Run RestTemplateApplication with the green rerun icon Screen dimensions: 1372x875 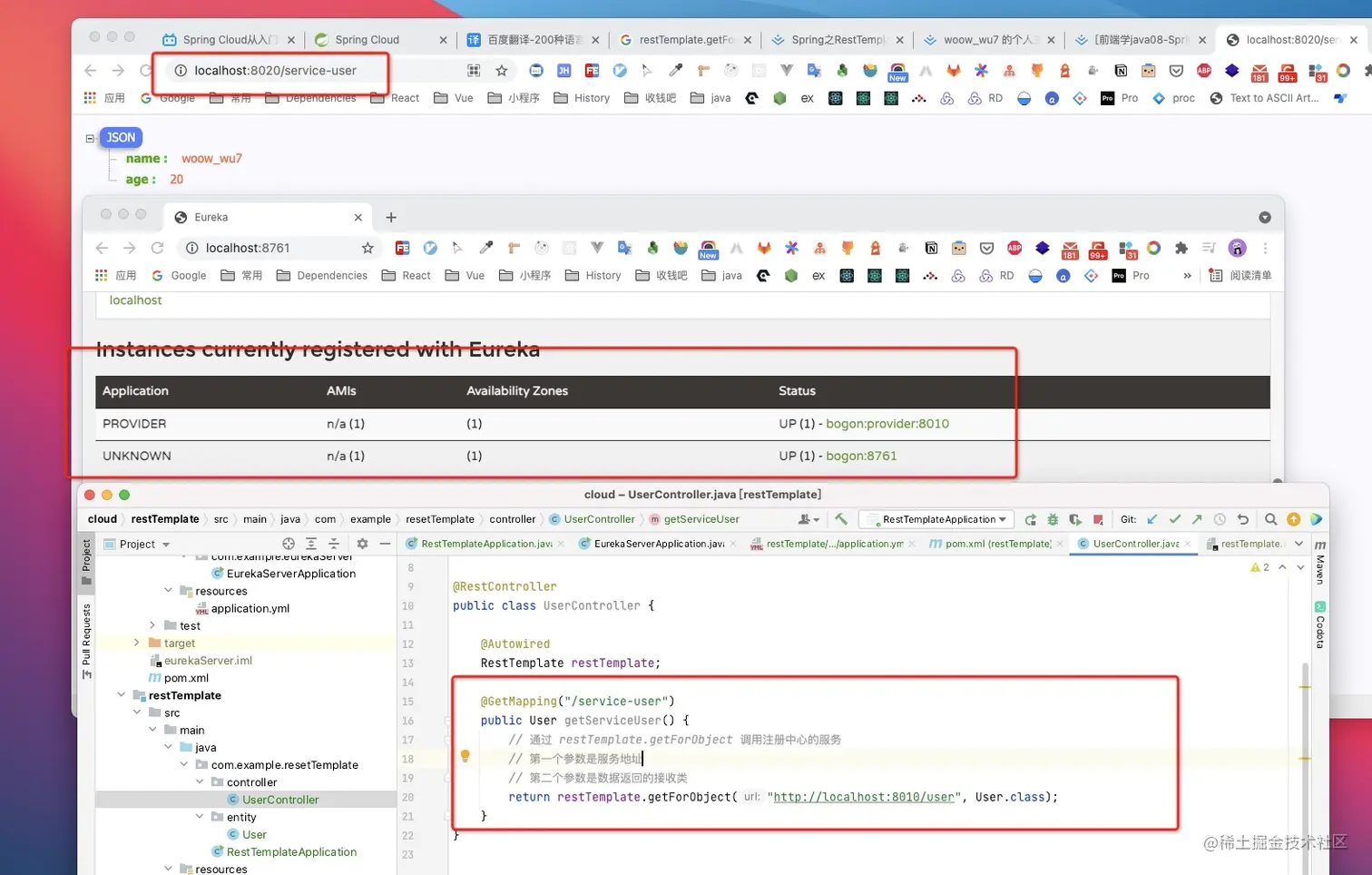tap(1030, 520)
